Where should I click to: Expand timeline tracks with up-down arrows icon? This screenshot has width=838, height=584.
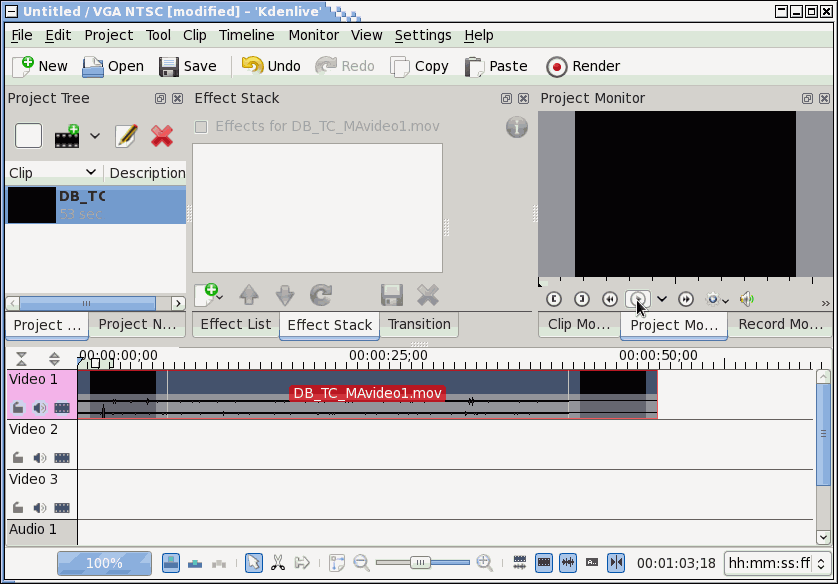tap(54, 359)
